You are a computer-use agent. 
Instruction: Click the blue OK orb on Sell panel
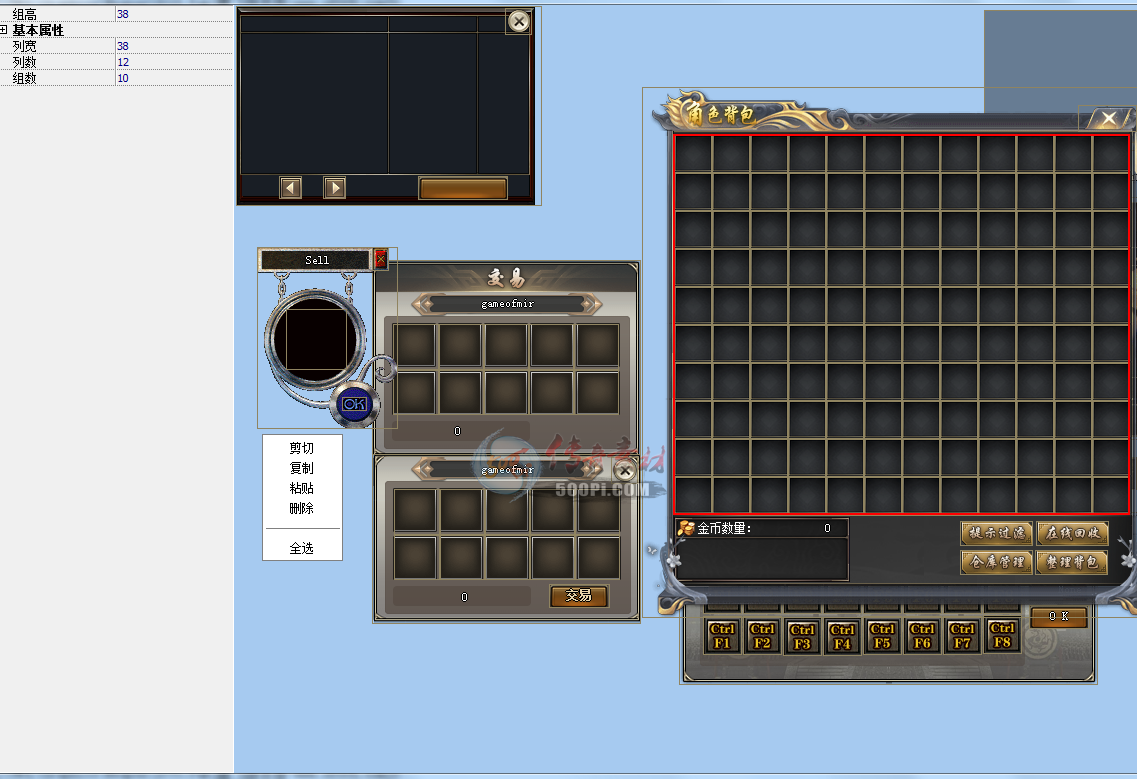355,404
